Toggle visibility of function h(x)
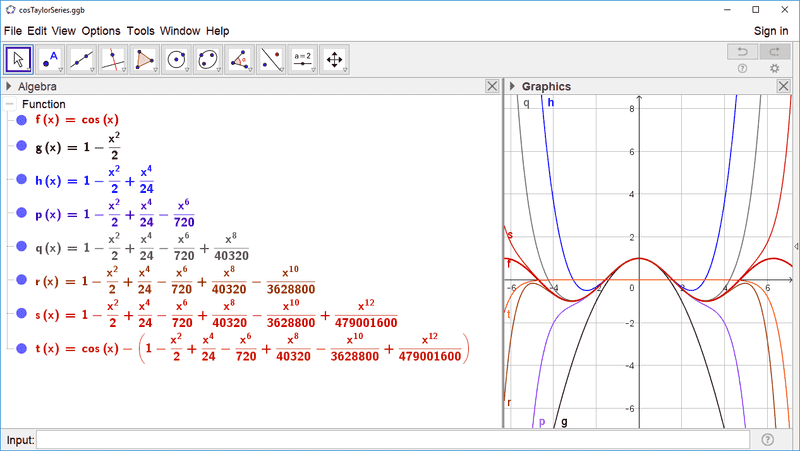800x451 pixels. point(21,180)
